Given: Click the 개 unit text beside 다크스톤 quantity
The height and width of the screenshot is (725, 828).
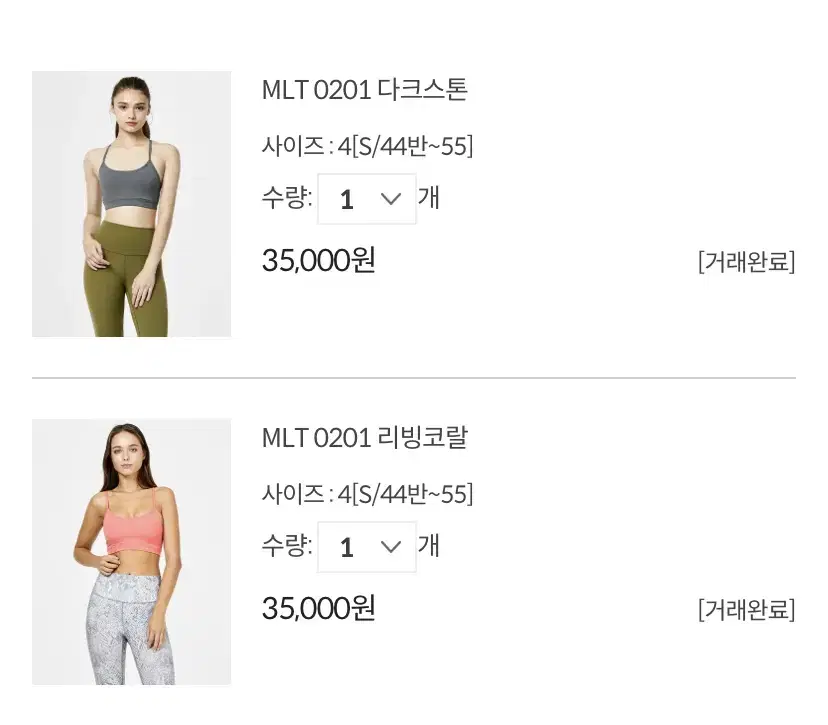Looking at the screenshot, I should 429,198.
